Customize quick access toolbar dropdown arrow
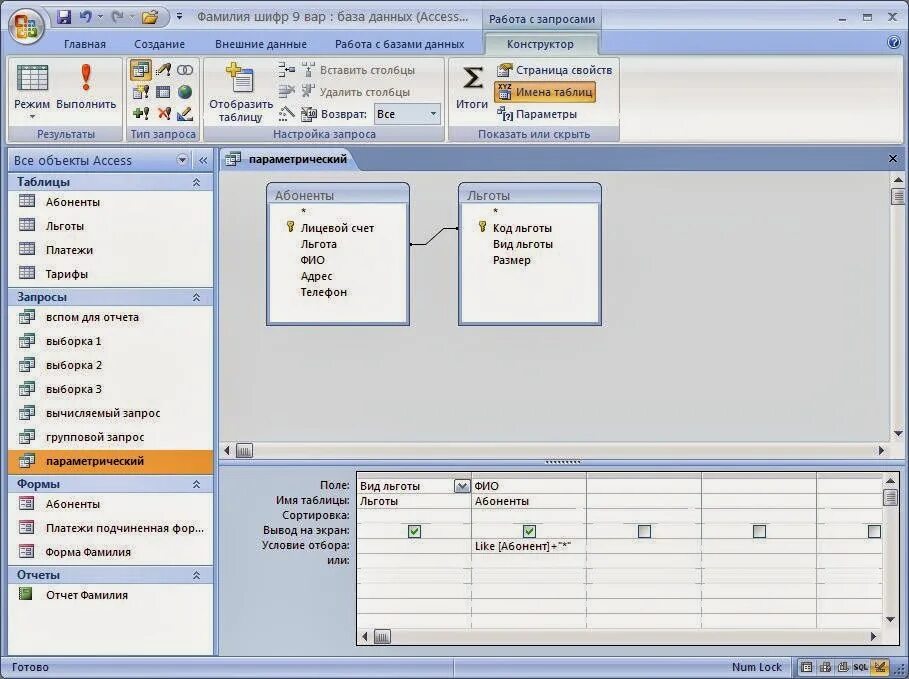The image size is (909, 679). tap(180, 17)
